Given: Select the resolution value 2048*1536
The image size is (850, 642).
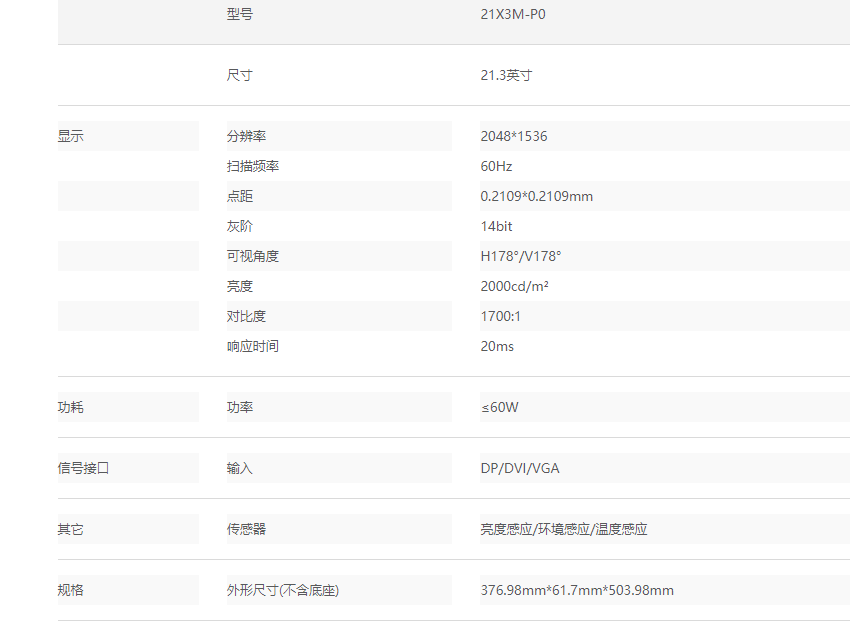Looking at the screenshot, I should coord(514,136).
